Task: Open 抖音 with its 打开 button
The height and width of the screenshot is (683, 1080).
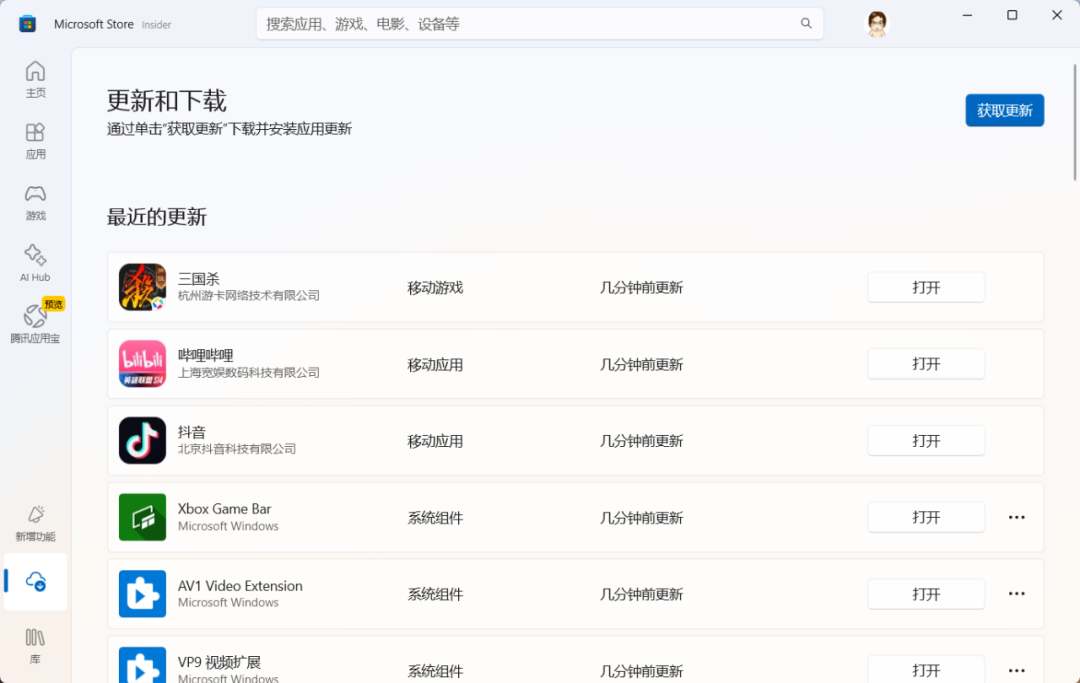Action: tap(926, 441)
